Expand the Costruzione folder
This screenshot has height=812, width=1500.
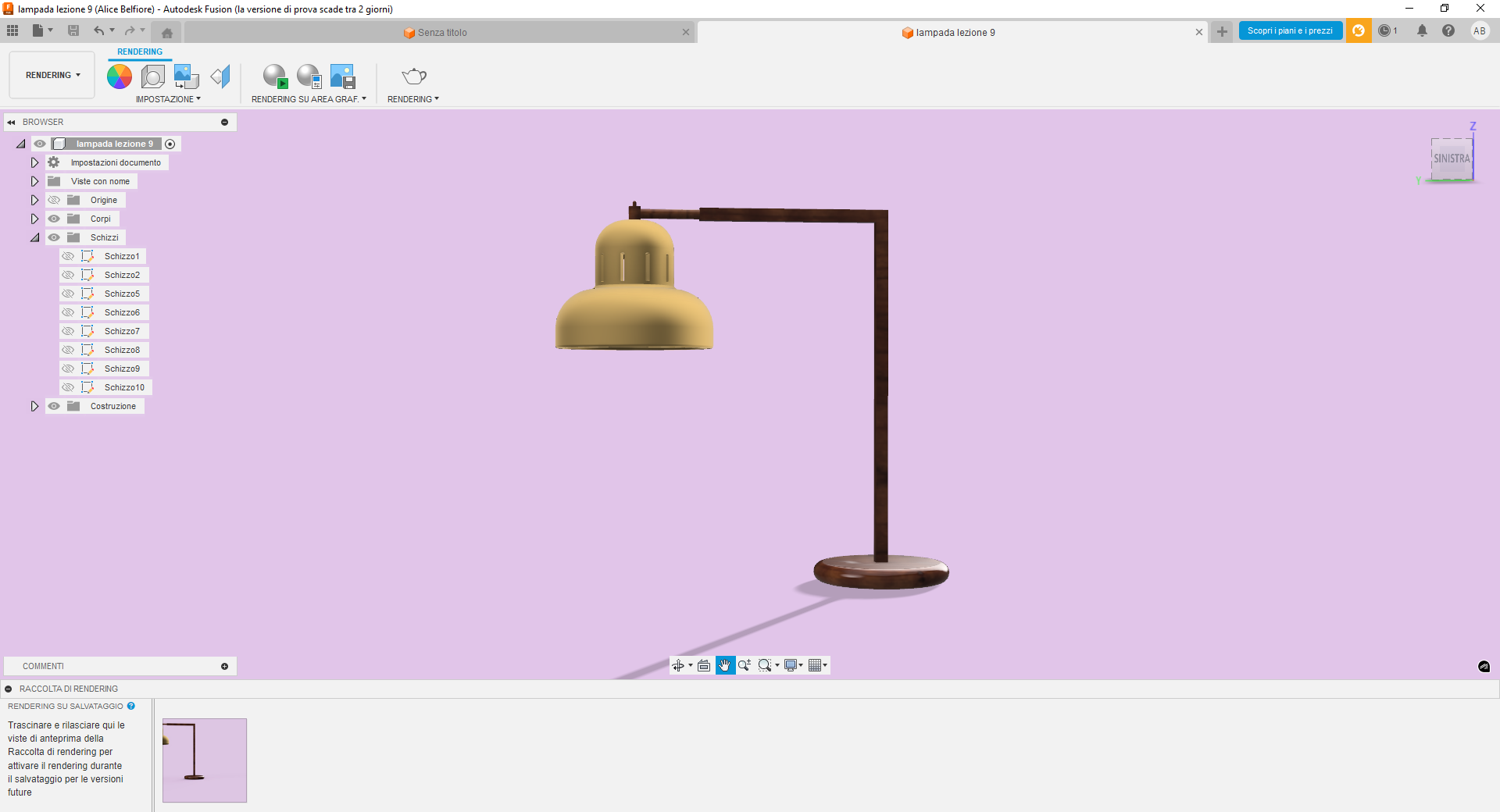click(x=34, y=406)
